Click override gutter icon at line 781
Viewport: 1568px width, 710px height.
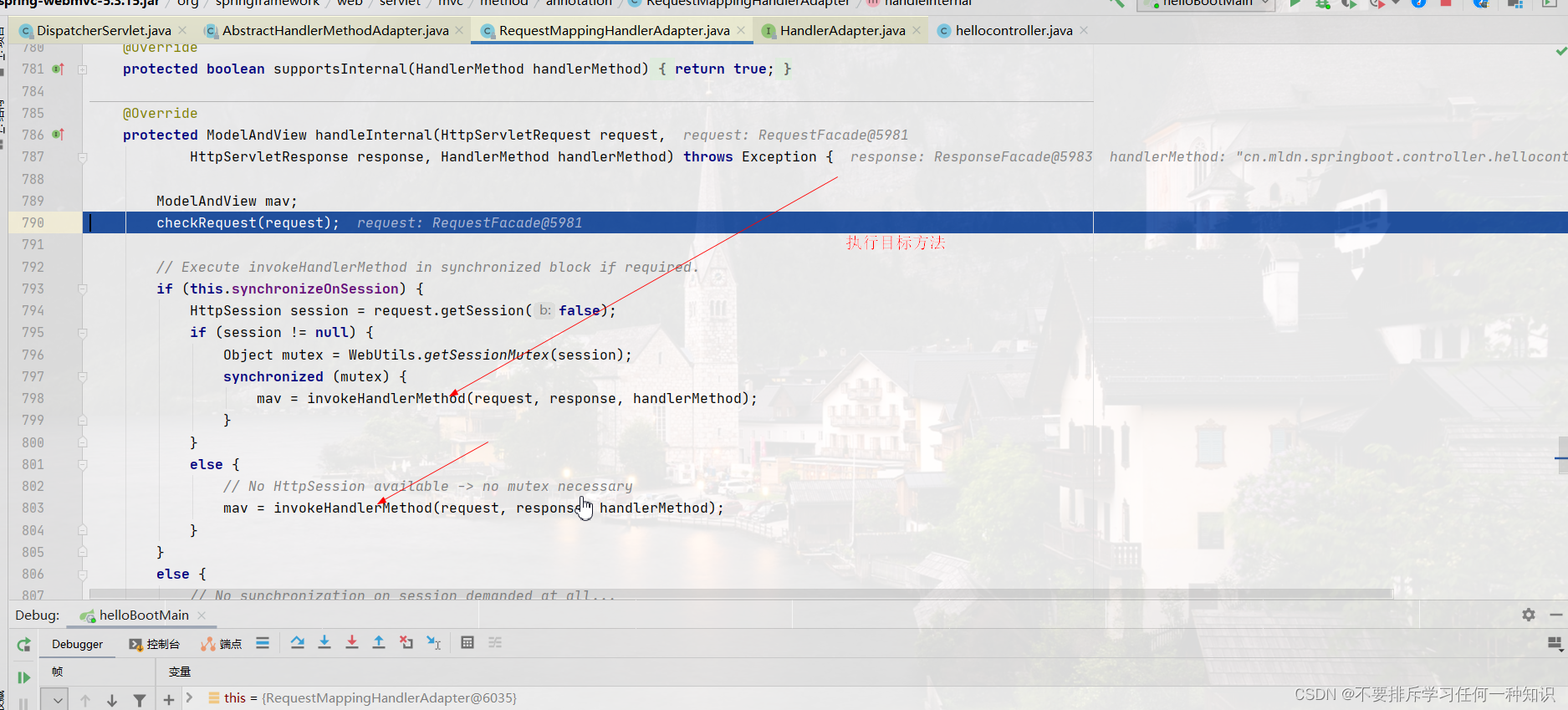point(59,69)
